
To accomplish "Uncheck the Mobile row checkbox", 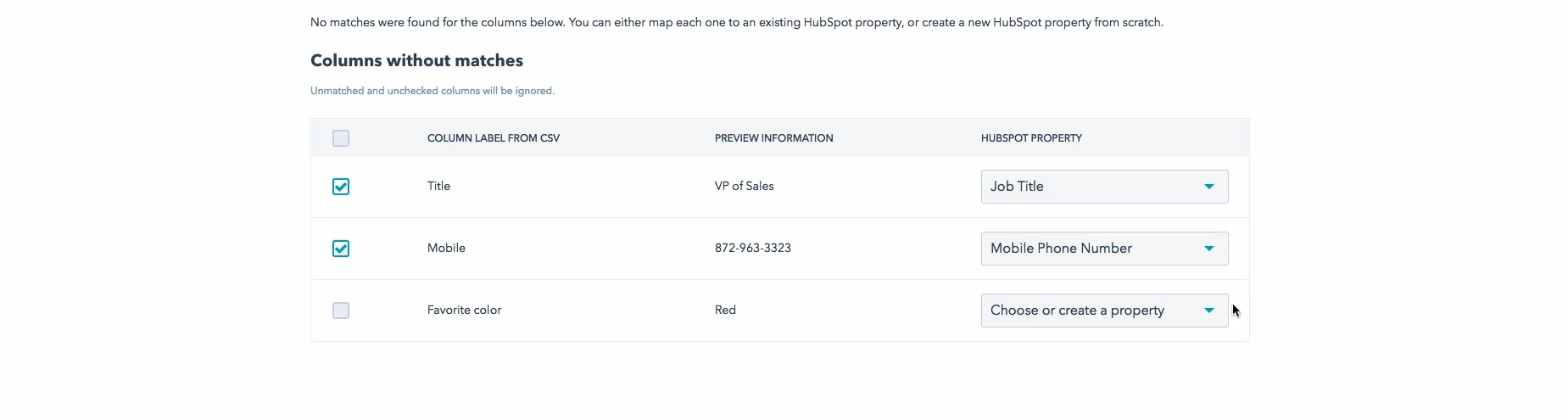I will (341, 249).
